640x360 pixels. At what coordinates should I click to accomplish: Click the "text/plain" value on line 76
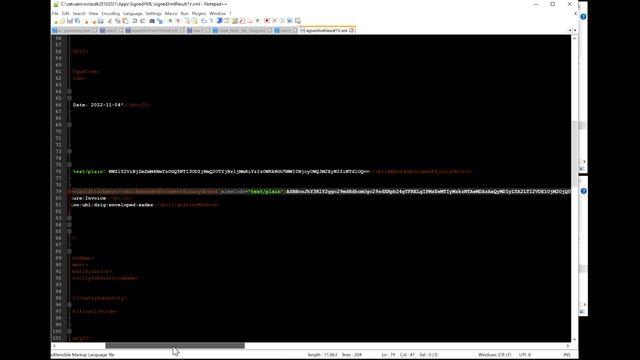pyautogui.click(x=89, y=171)
